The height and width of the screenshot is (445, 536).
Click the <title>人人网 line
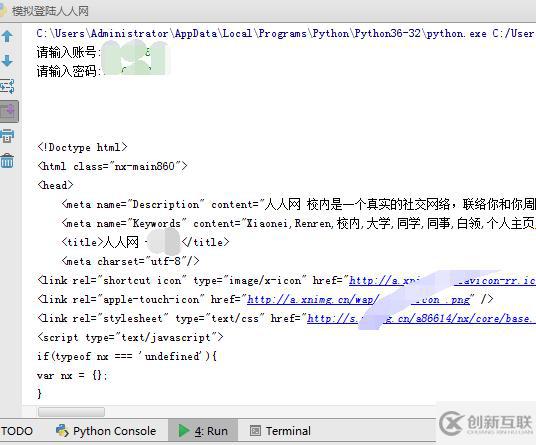pyautogui.click(x=145, y=242)
